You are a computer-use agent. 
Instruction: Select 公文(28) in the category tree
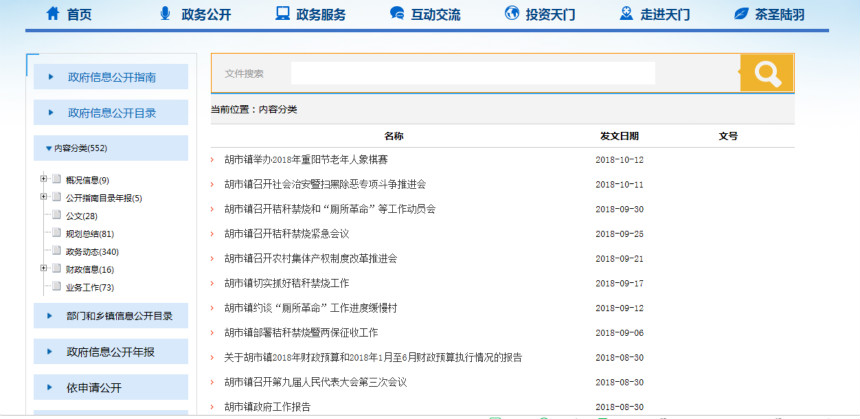[81, 216]
